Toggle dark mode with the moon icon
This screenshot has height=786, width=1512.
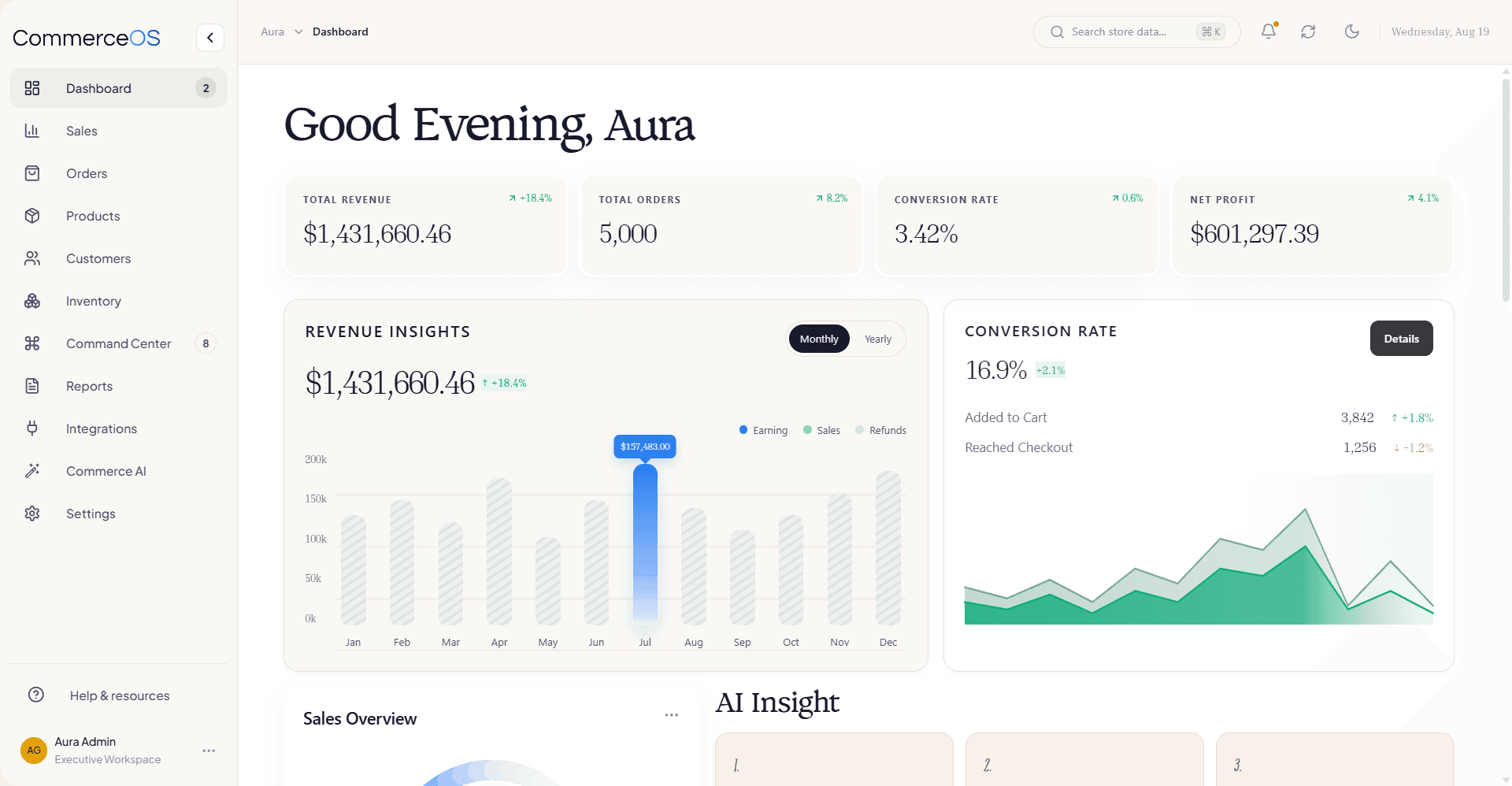point(1352,32)
